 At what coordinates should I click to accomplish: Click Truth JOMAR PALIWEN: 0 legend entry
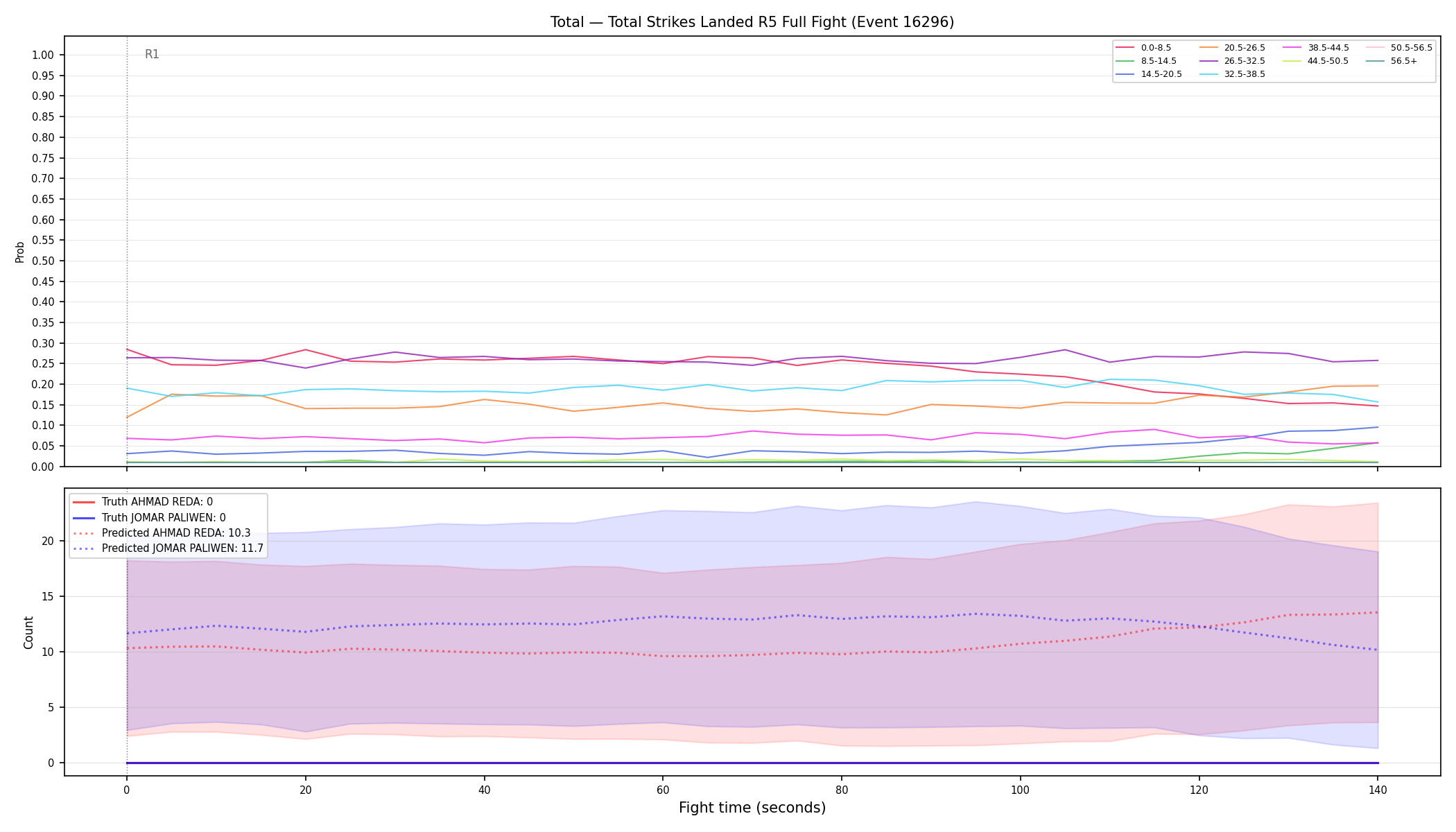149,518
